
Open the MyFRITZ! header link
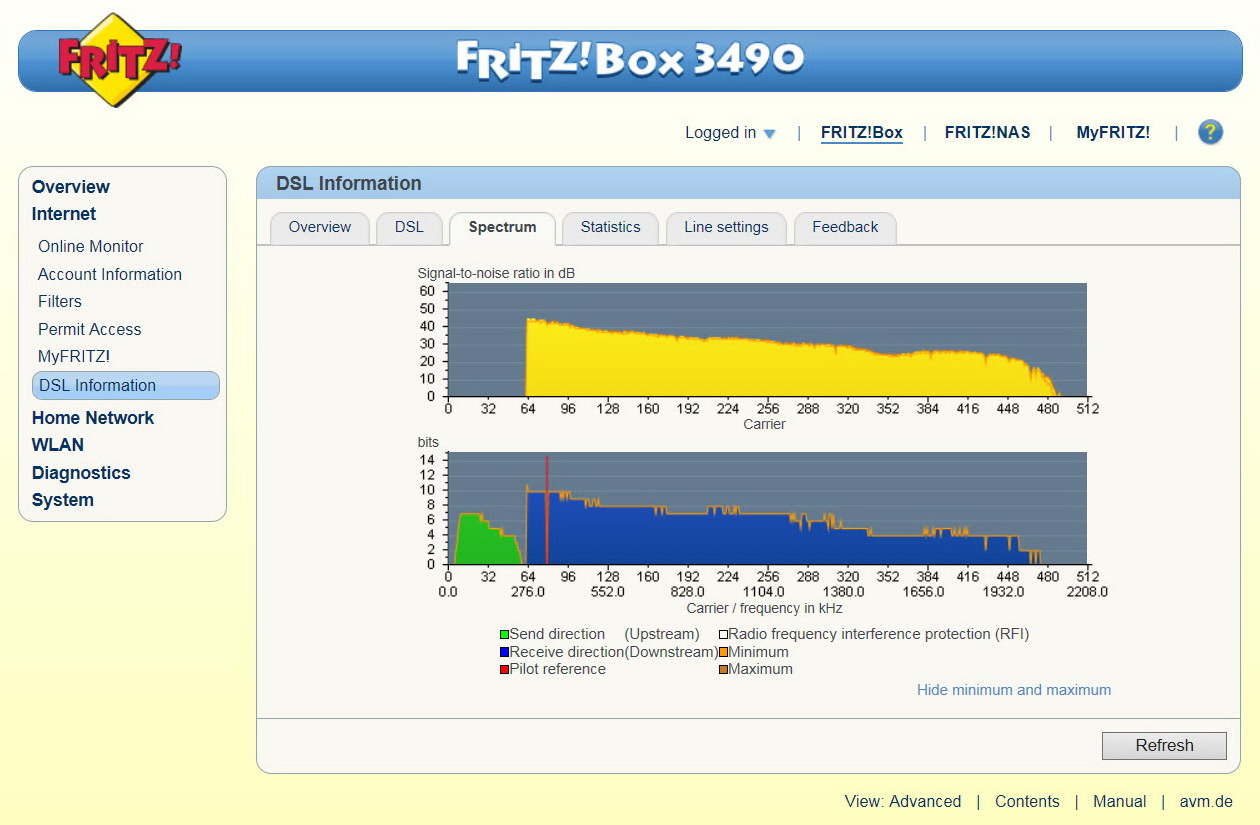click(x=1113, y=132)
